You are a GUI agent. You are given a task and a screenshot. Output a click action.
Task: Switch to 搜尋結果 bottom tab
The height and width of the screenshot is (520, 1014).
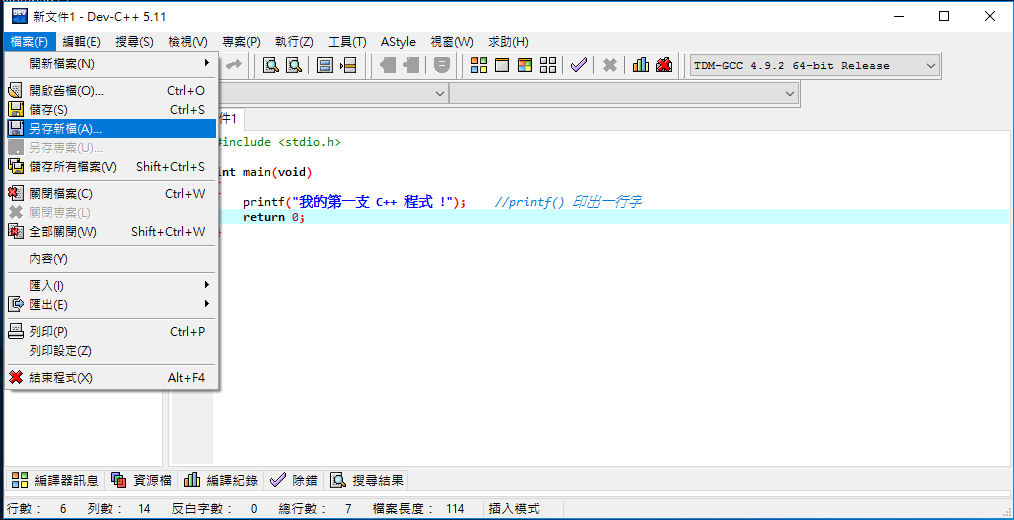tap(367, 480)
